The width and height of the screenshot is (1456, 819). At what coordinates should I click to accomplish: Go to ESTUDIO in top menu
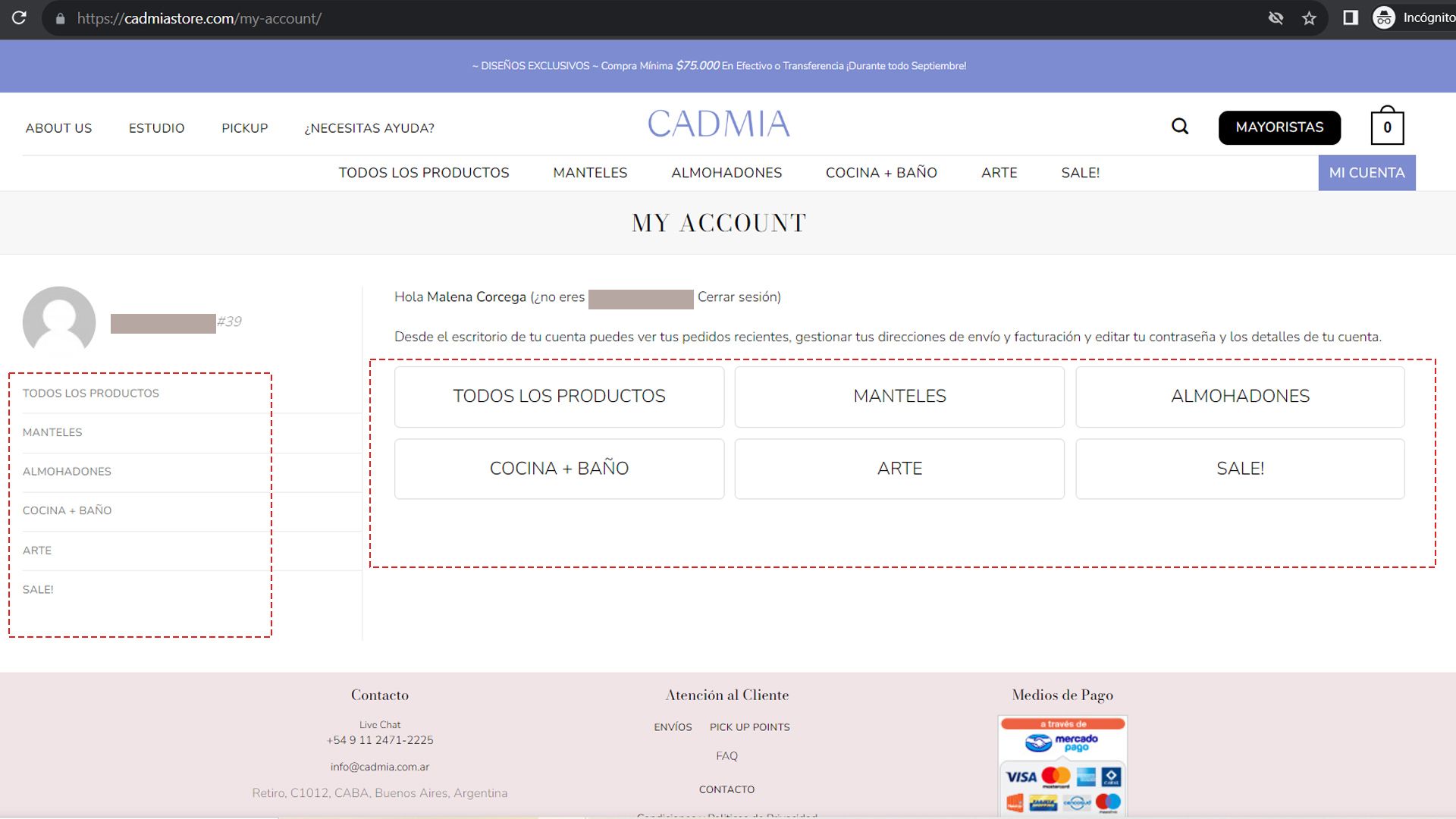pos(156,128)
